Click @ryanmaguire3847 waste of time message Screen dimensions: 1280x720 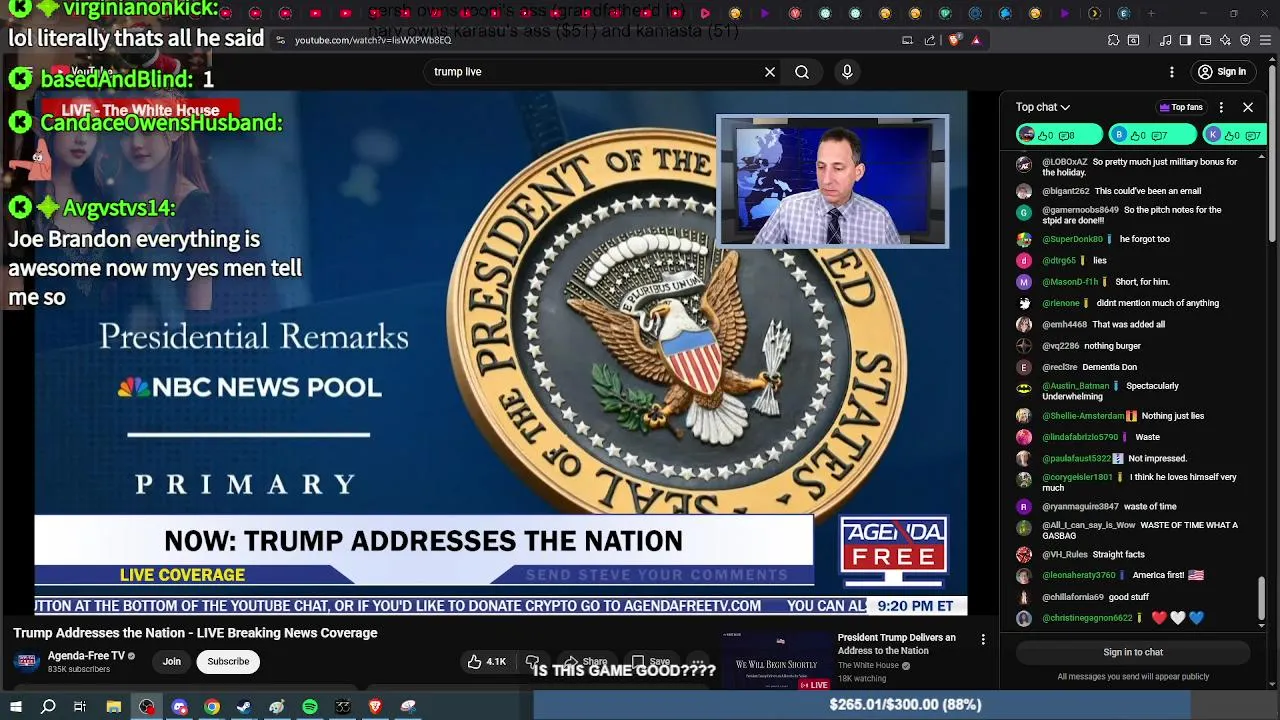click(x=1134, y=507)
